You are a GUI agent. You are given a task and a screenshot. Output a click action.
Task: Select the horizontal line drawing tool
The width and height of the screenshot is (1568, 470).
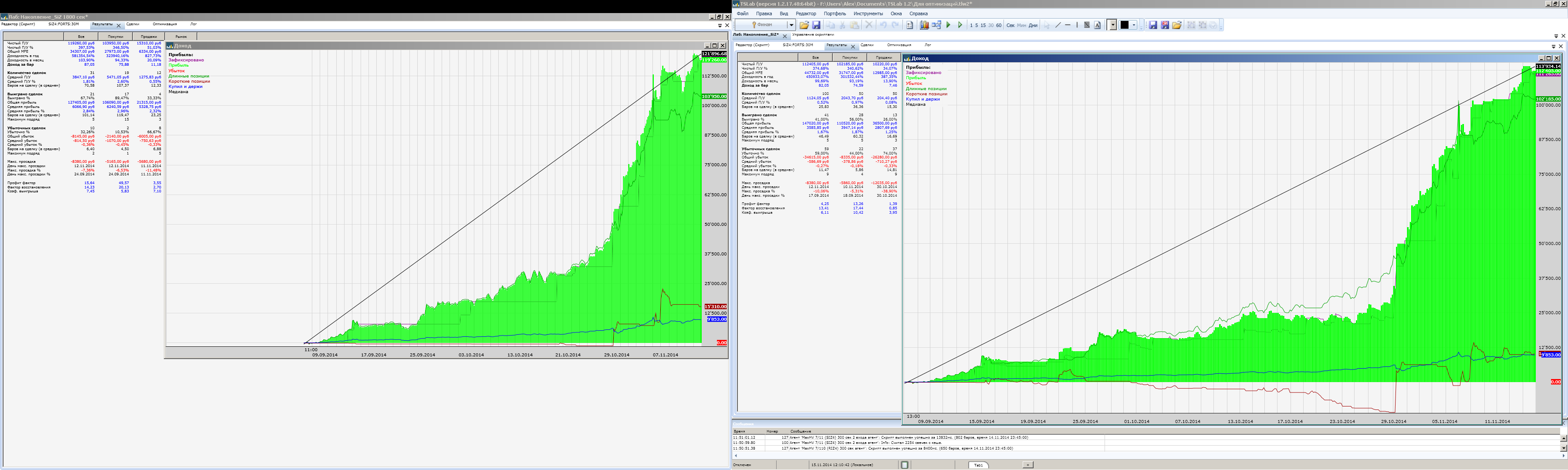click(1068, 25)
